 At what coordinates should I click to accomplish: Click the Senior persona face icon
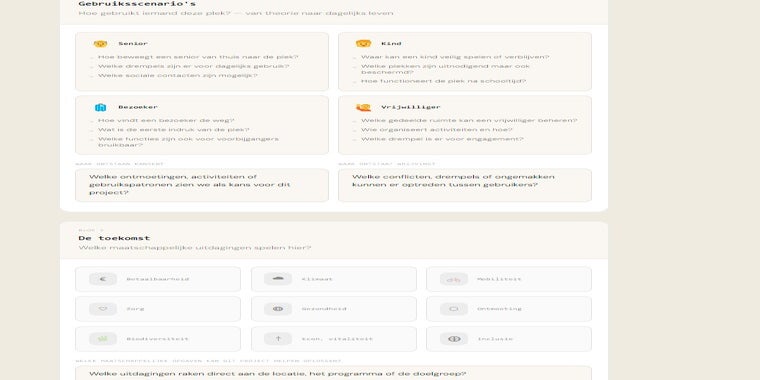(100, 44)
